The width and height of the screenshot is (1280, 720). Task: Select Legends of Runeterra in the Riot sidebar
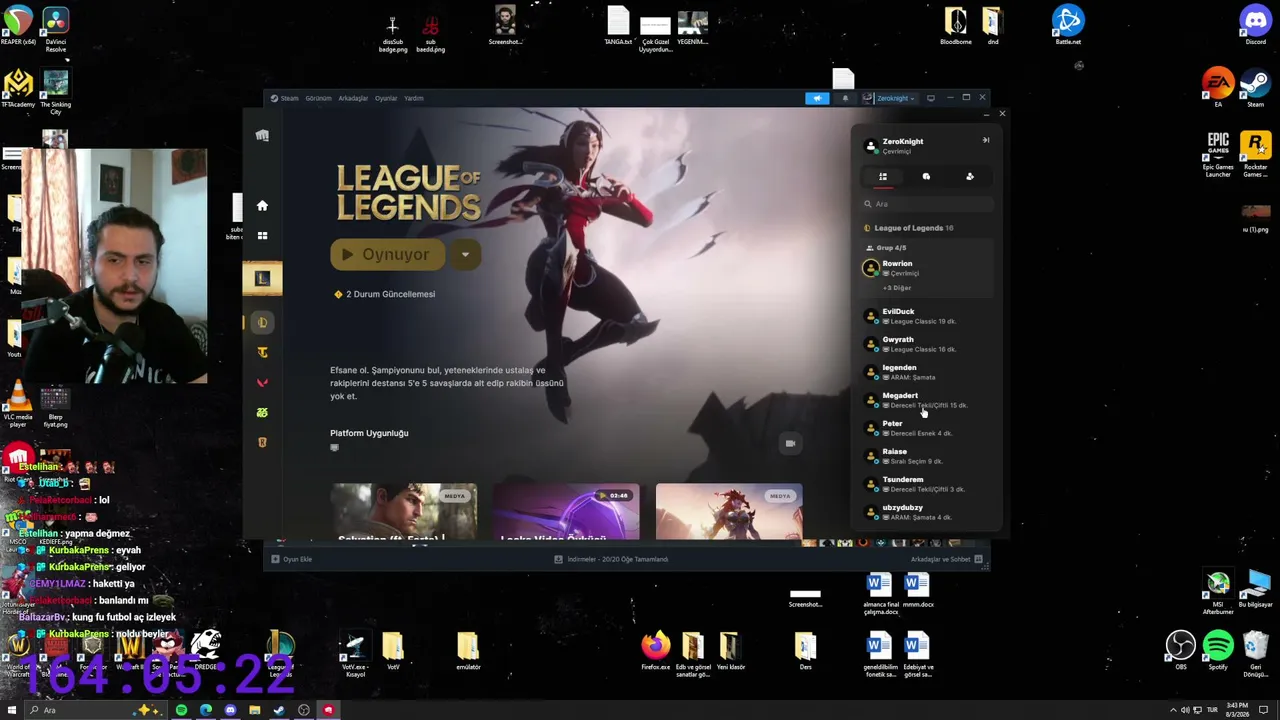coord(262,442)
